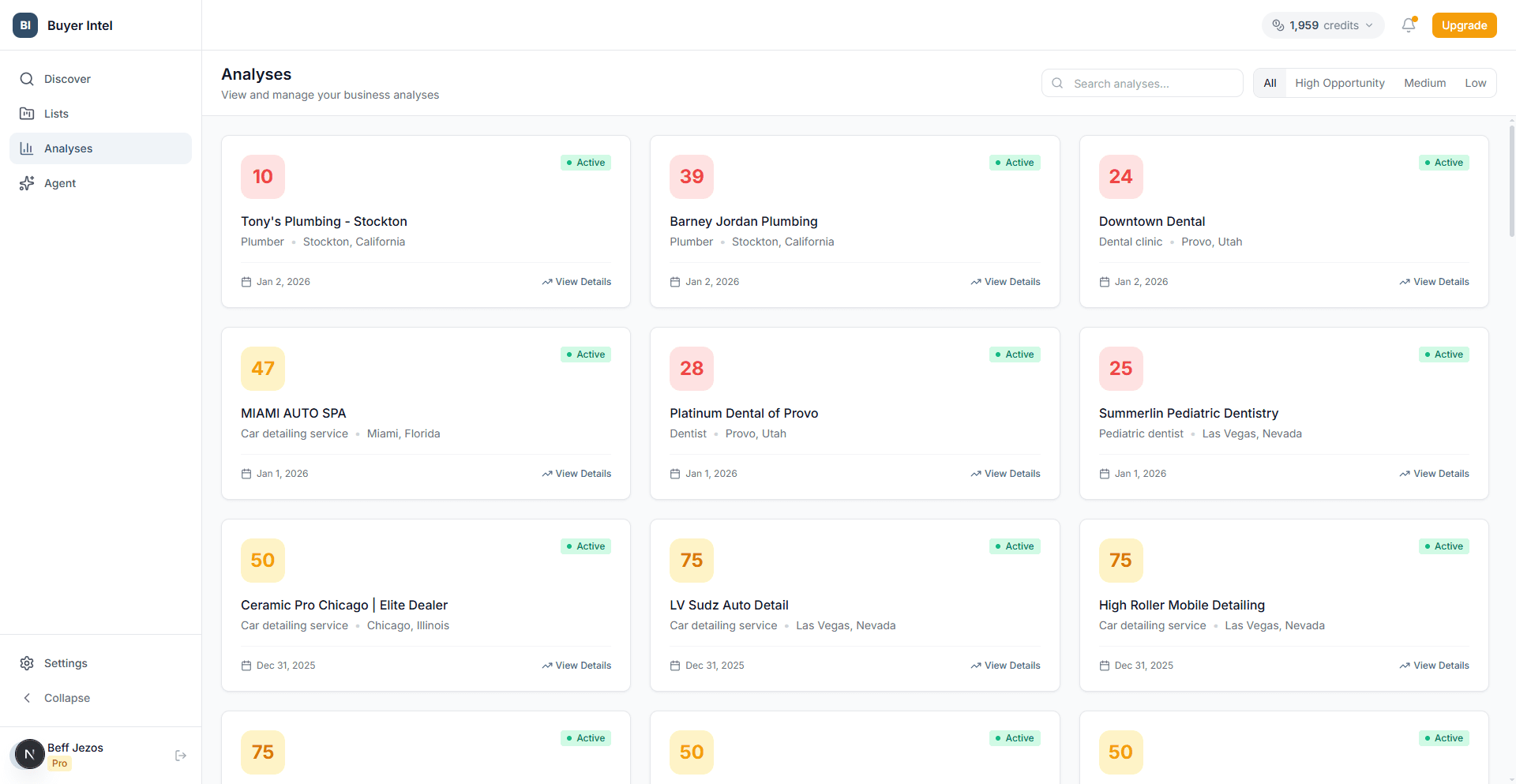The image size is (1516, 784).
Task: Open Discover from the sidebar
Action: [x=67, y=79]
